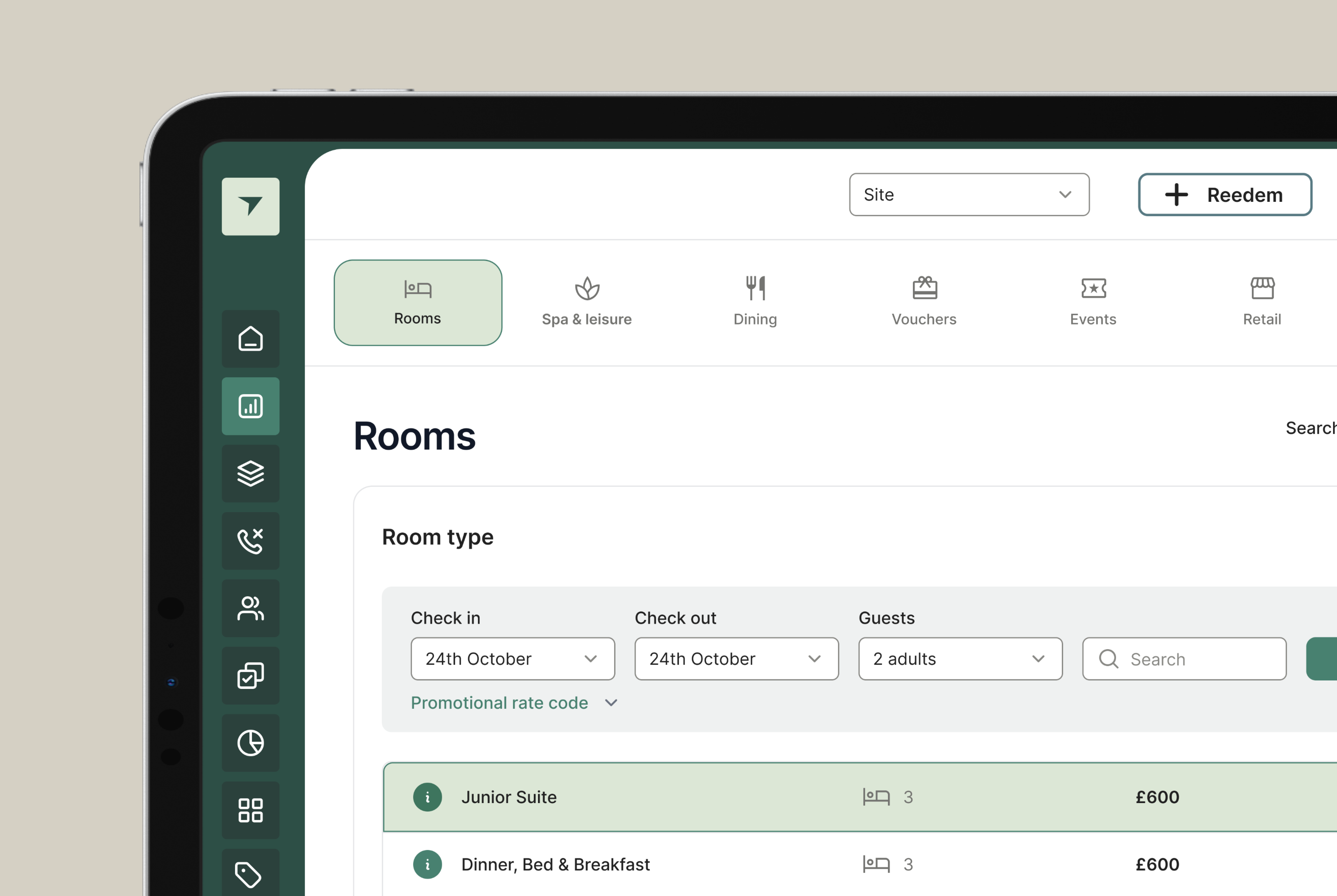Viewport: 1337px width, 896px height.
Task: Select the Dining category
Action: coord(755,302)
